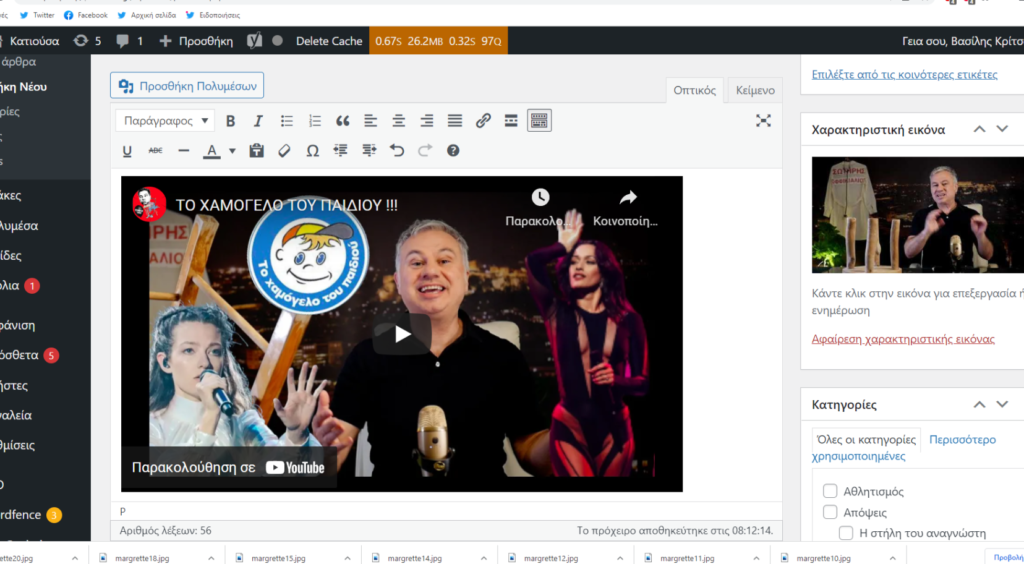The width and height of the screenshot is (1024, 564).
Task: Toggle paste as text
Action: click(257, 151)
